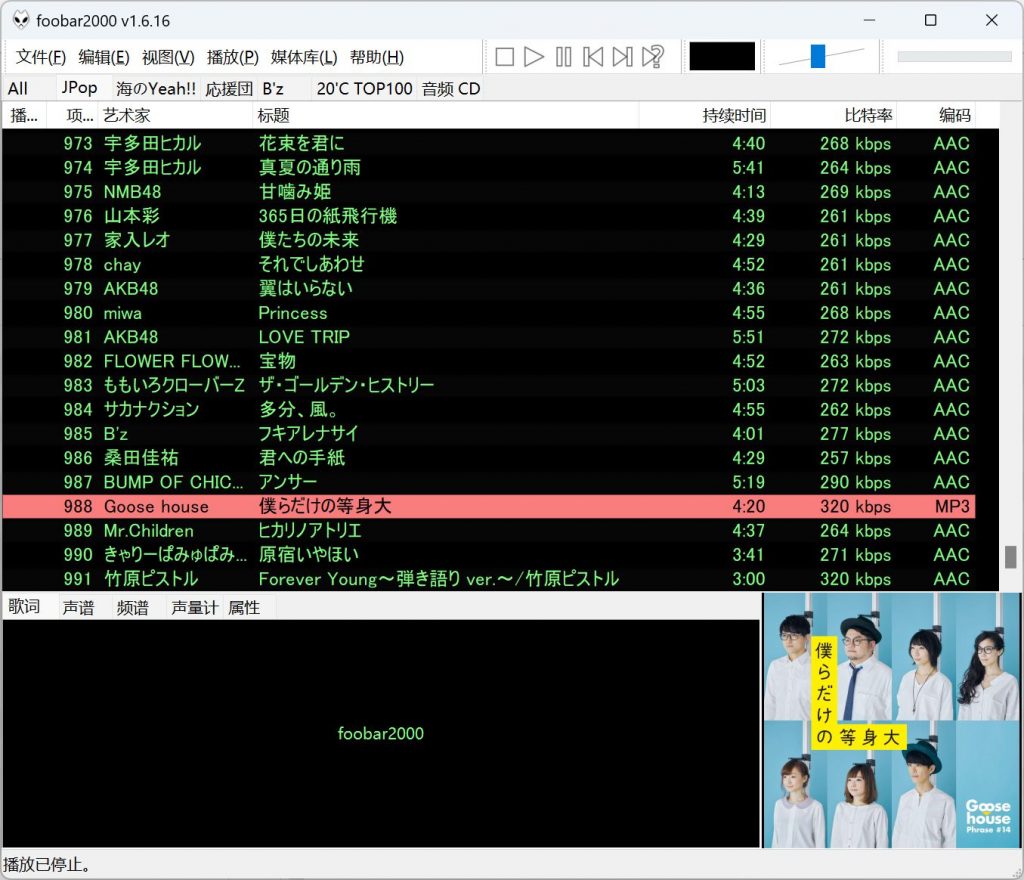The height and width of the screenshot is (880, 1024).
Task: Click the foobar2000 text in lyrics panel
Action: tap(380, 733)
